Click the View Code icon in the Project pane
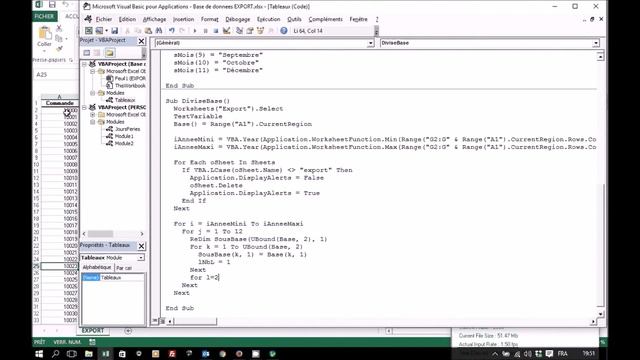The width and height of the screenshot is (640, 360). click(87, 53)
